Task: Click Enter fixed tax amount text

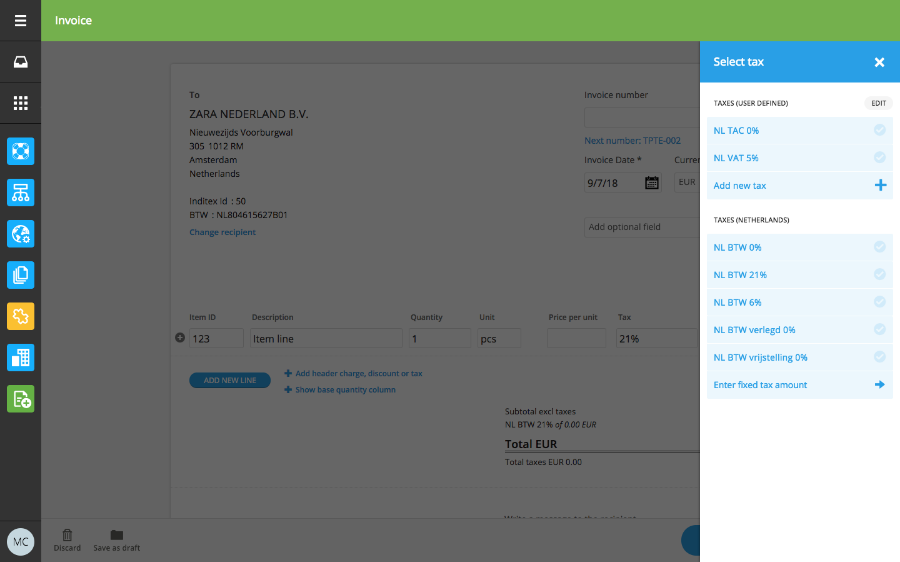Action: point(760,385)
